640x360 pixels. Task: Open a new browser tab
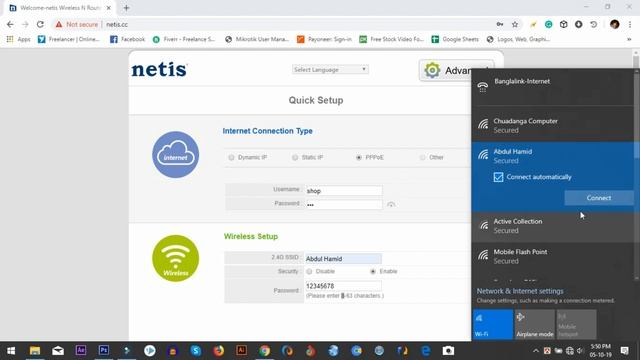tap(126, 8)
